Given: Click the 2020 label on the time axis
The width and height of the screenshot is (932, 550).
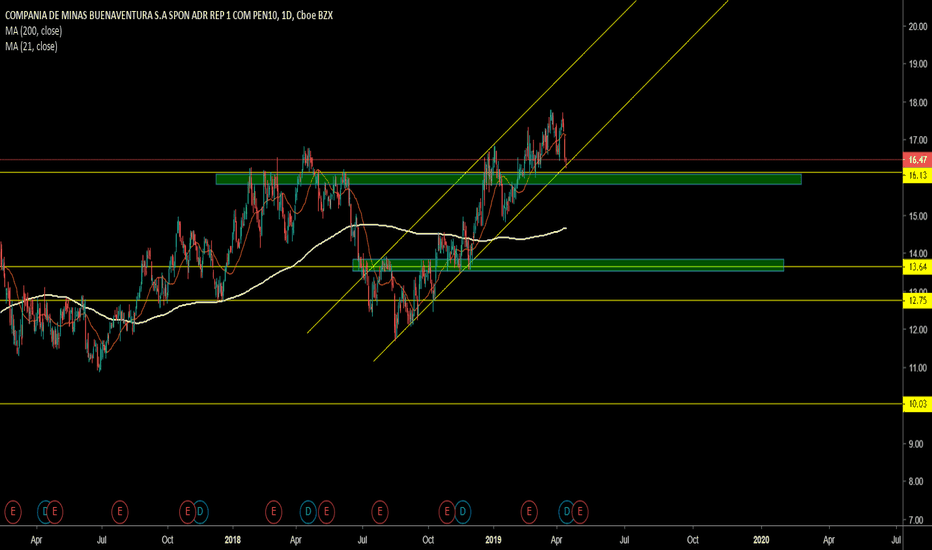Looking at the screenshot, I should (761, 540).
